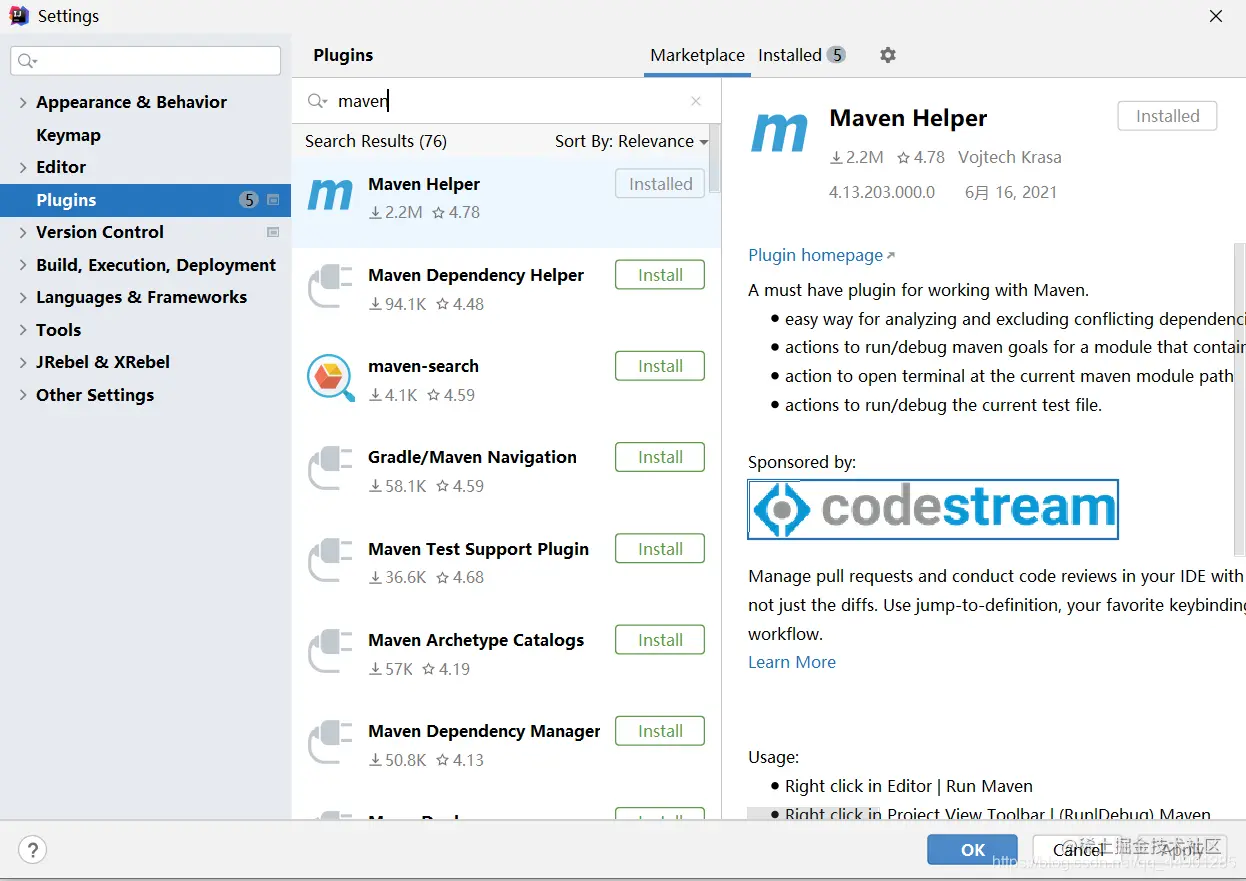1246x881 pixels.
Task: Click the Cancel button
Action: point(1078,850)
